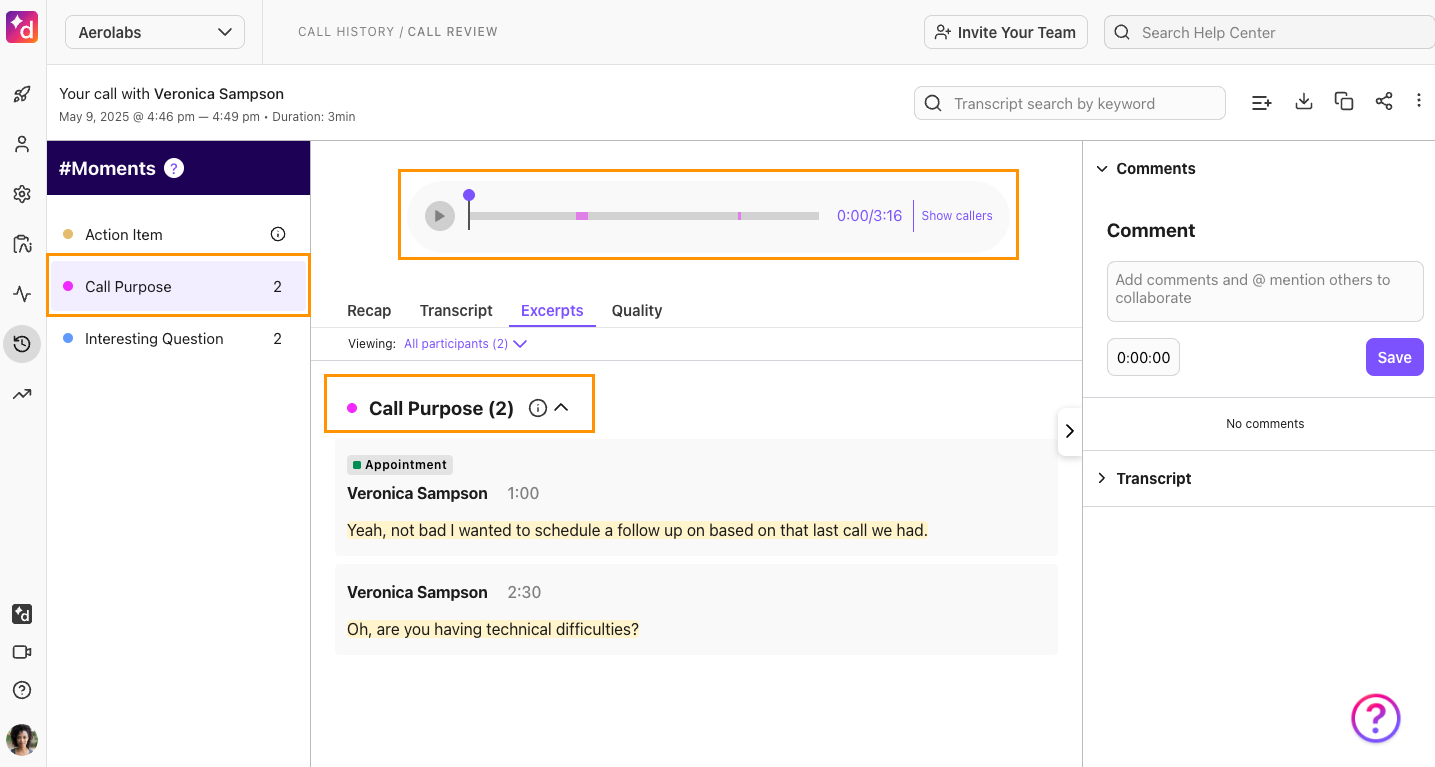1435x767 pixels.
Task: Focus the transcript keyword search field
Action: [1070, 103]
